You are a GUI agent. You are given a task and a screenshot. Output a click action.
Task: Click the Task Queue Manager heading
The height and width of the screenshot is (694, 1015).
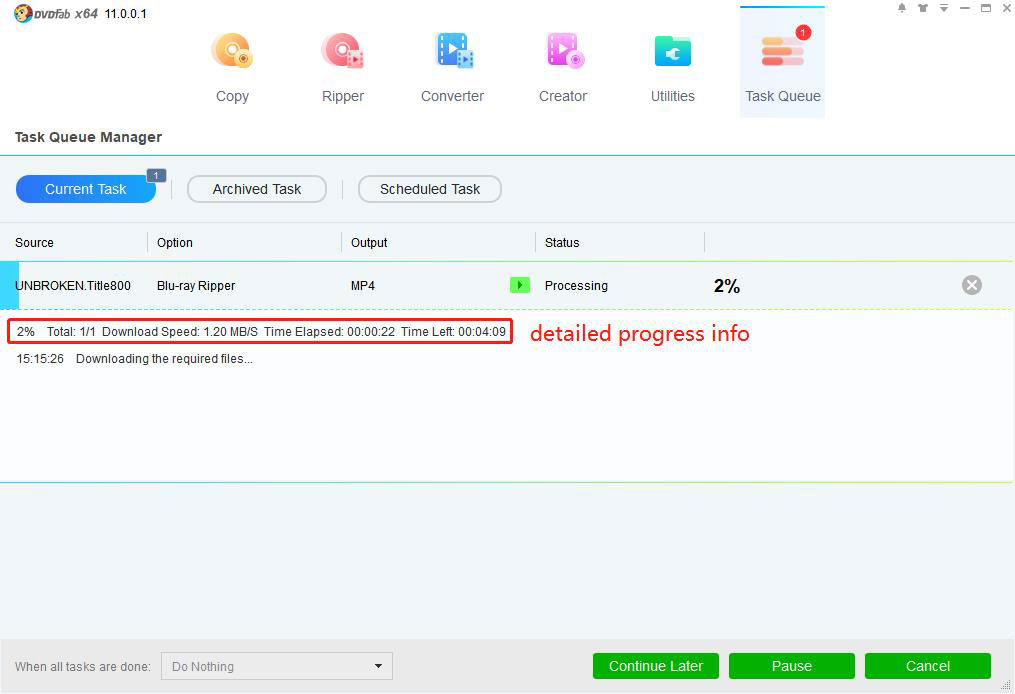tap(88, 137)
